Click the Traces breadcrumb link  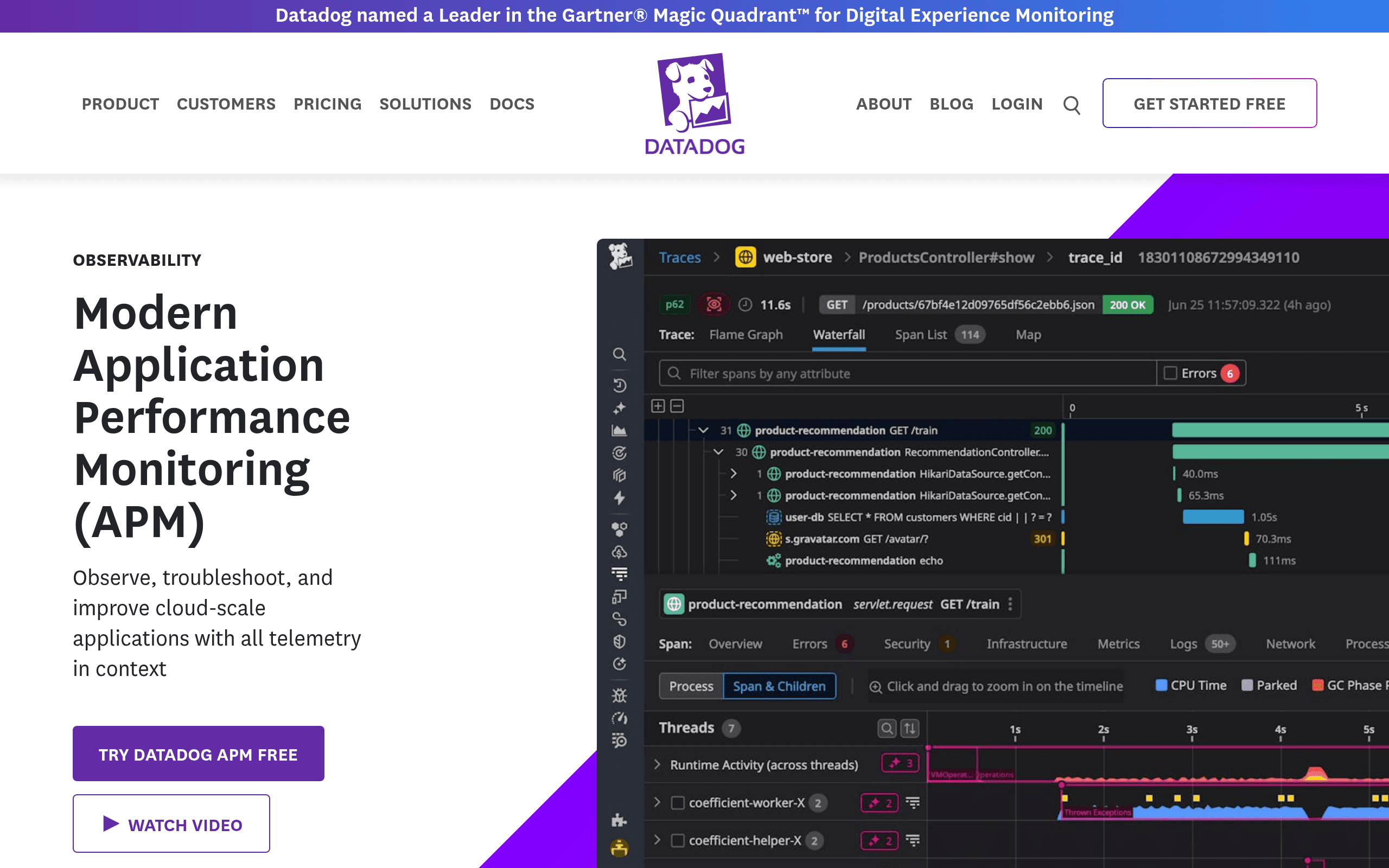(x=679, y=257)
